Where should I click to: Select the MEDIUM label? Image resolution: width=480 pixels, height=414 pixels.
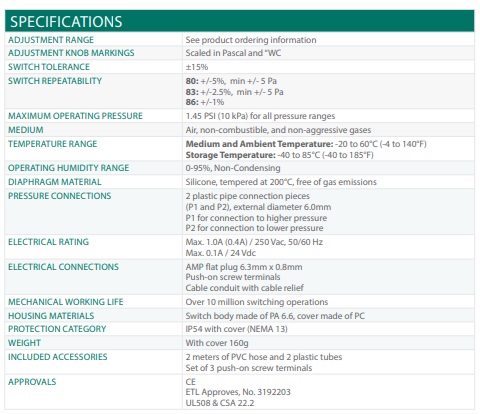(x=26, y=130)
